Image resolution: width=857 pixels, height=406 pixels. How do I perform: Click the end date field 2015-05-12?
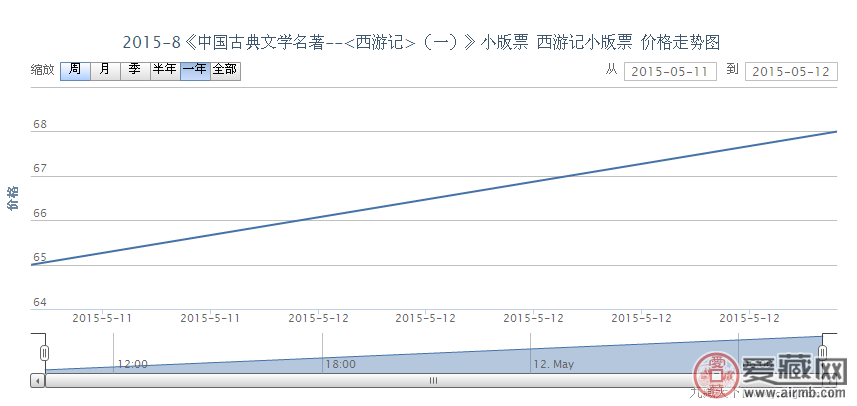click(791, 72)
